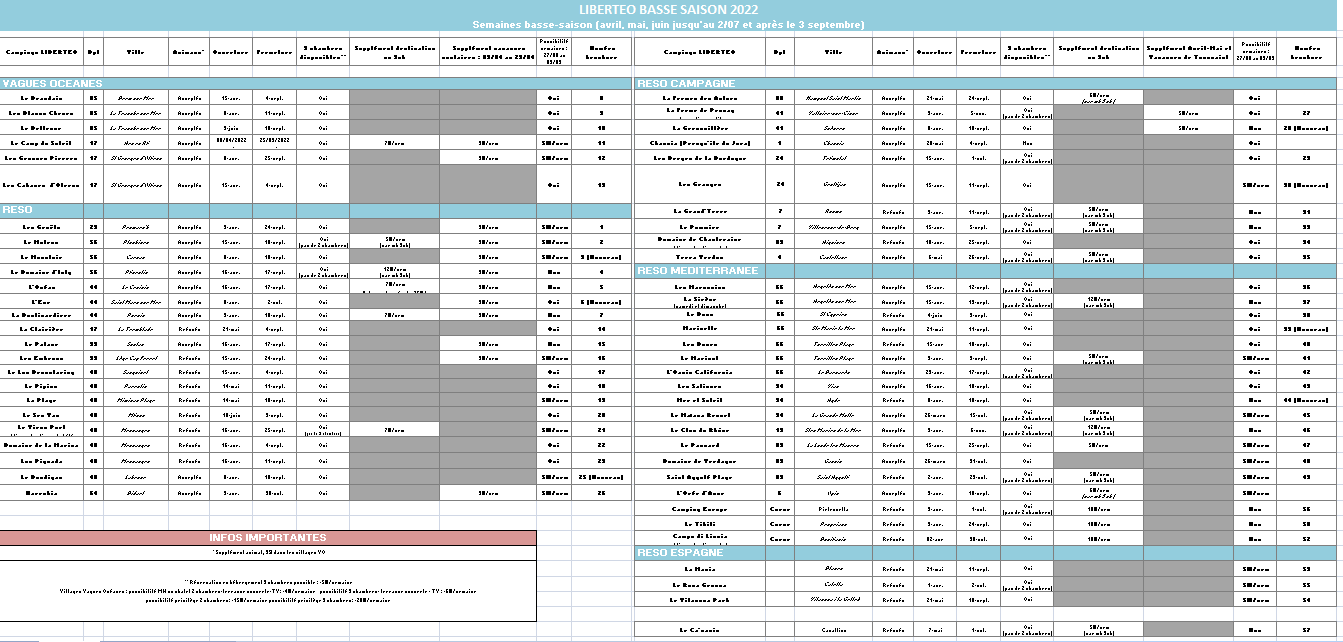This screenshot has height=642, width=1343.
Task: Select the Les Cabanes d'Oleron cell
Action: 42,185
